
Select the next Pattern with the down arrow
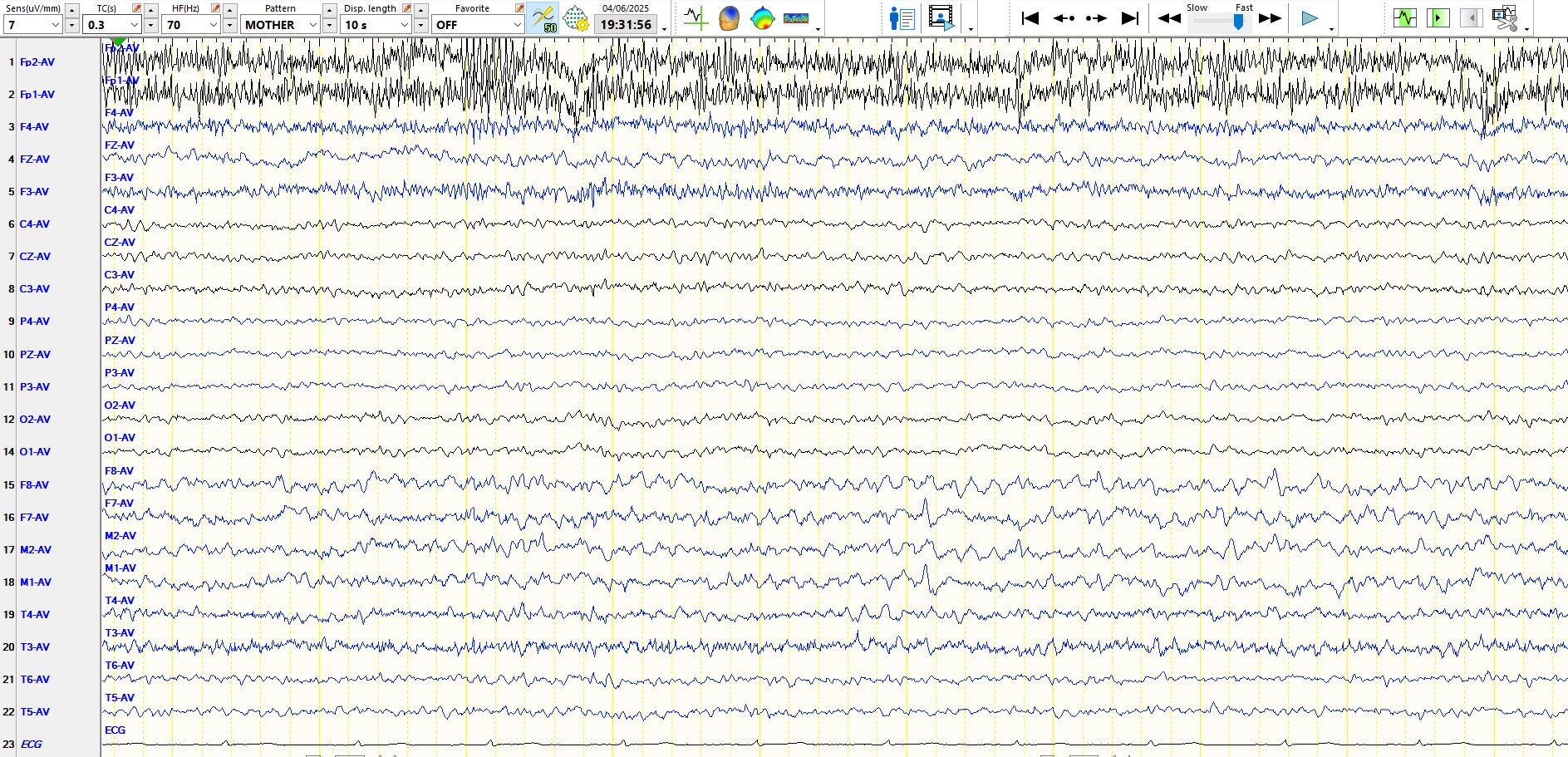coord(329,25)
